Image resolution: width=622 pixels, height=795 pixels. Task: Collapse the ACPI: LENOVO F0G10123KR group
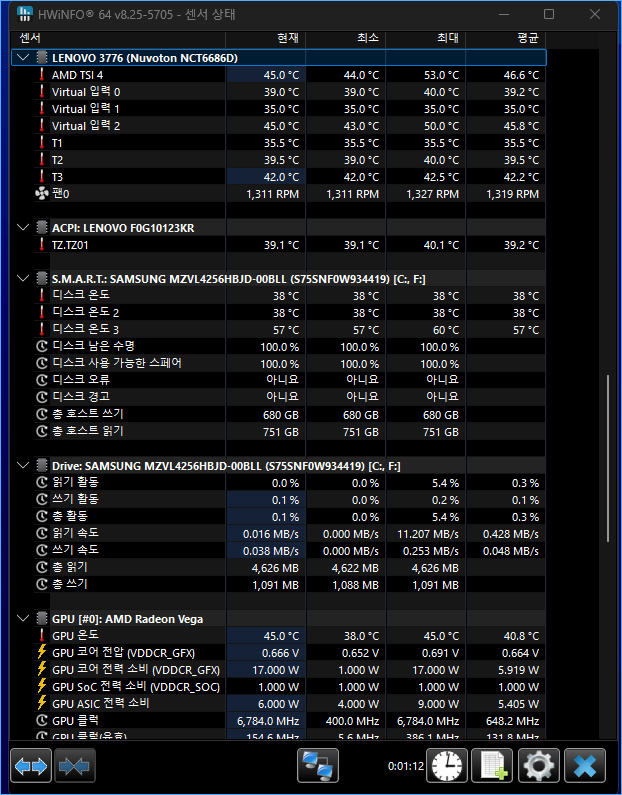[23, 228]
